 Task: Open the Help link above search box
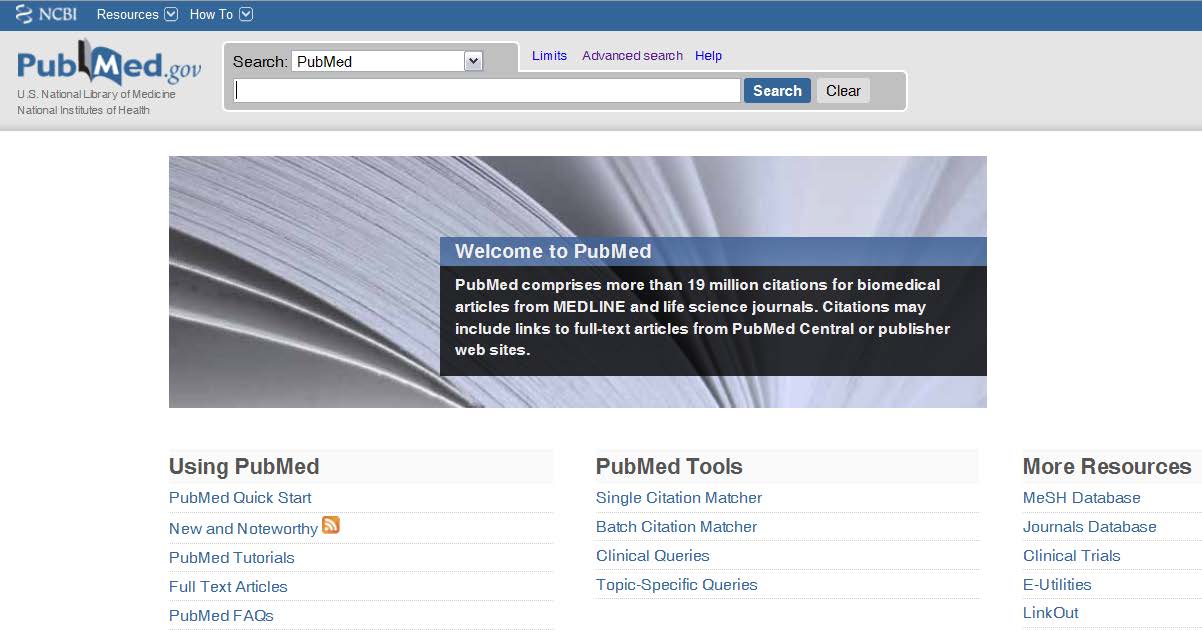(x=708, y=56)
